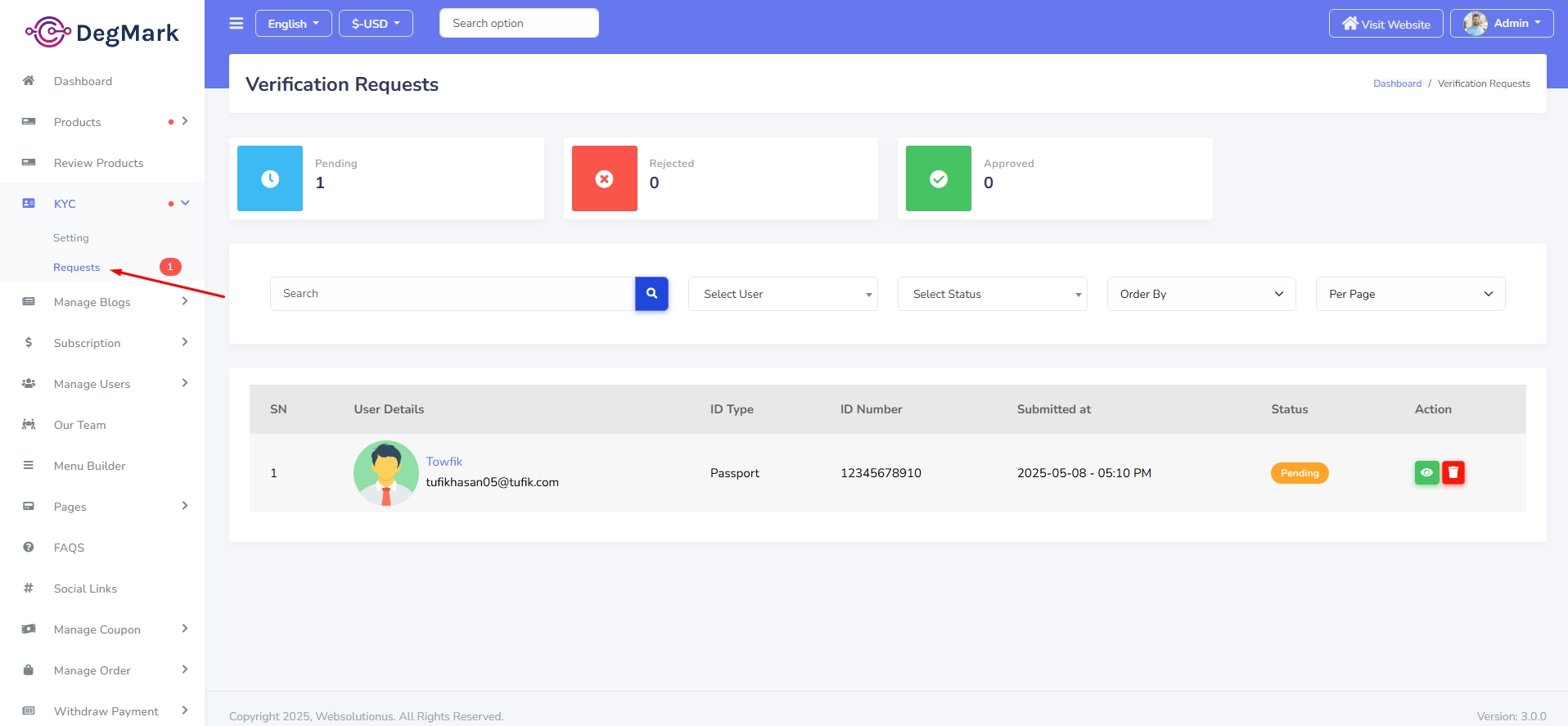Click the Pages sidebar icon
Screen dimensions: 1568x726
29,506
